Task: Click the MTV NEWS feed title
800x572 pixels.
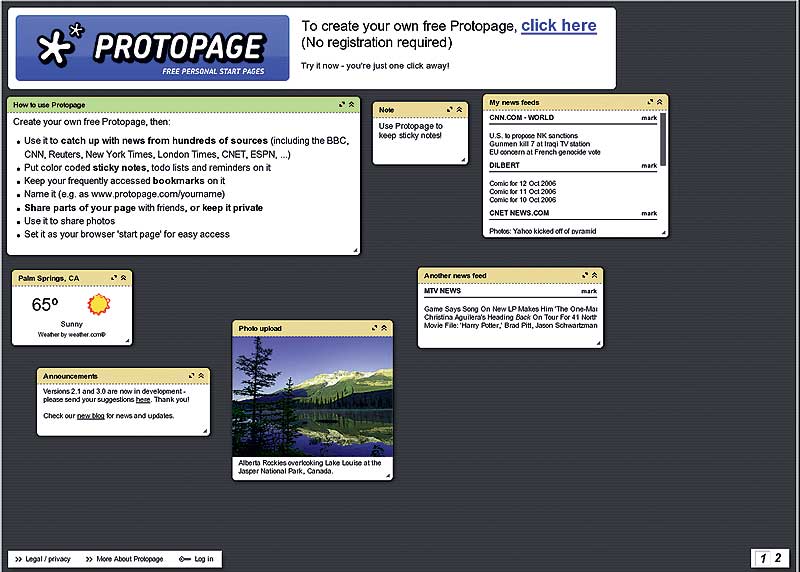Action: [442, 291]
